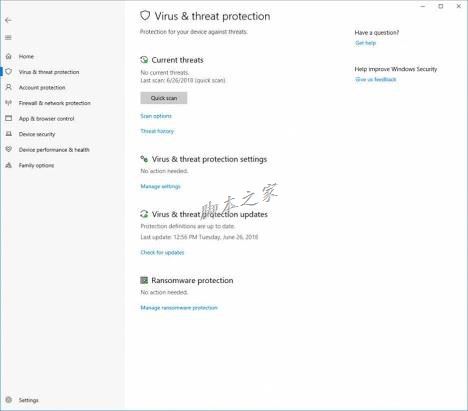Viewport: 468px width, 411px height.
Task: Select Virus & threat protection sidebar item
Action: click(49, 72)
